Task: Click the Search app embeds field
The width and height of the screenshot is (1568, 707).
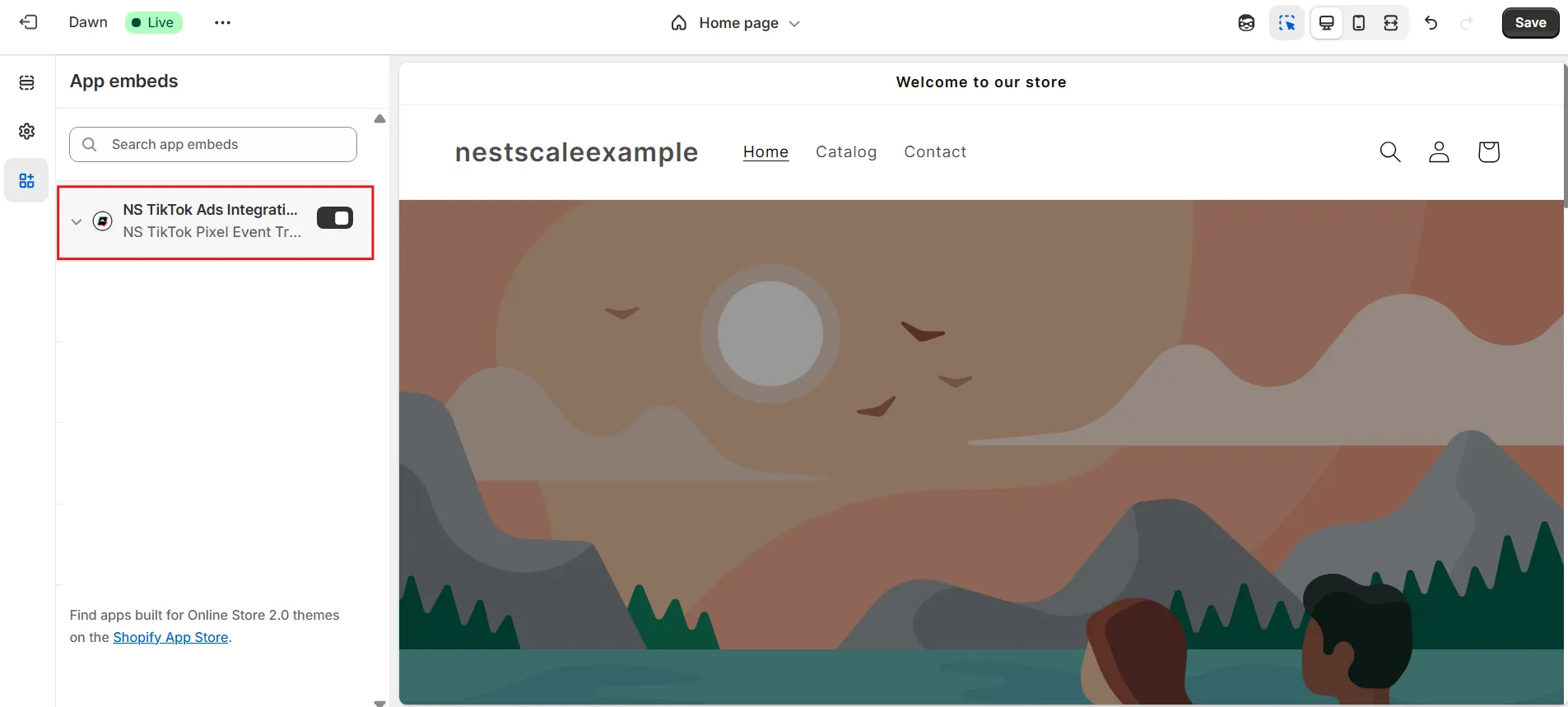Action: pos(213,144)
